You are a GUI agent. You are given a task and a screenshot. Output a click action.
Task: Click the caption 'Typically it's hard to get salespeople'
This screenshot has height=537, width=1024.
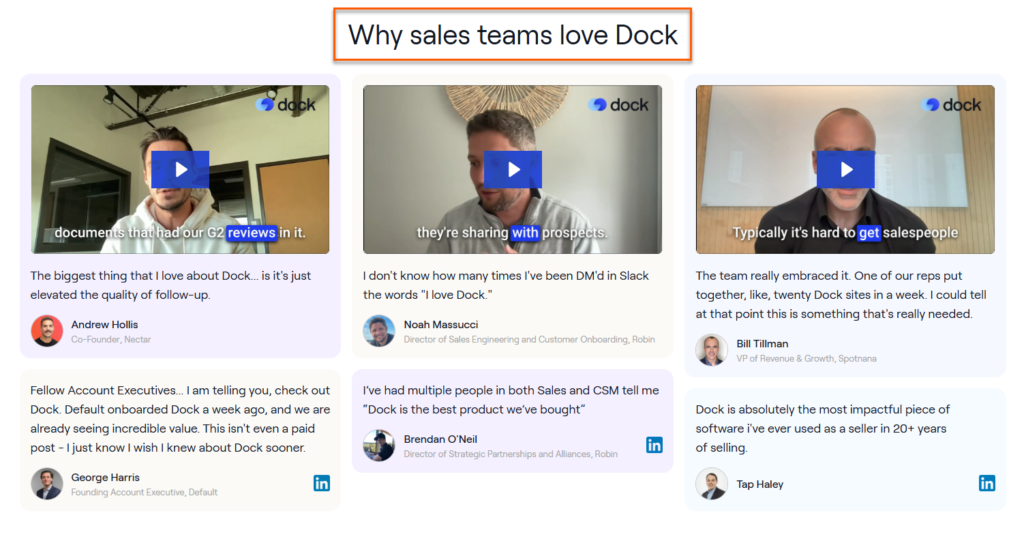845,233
